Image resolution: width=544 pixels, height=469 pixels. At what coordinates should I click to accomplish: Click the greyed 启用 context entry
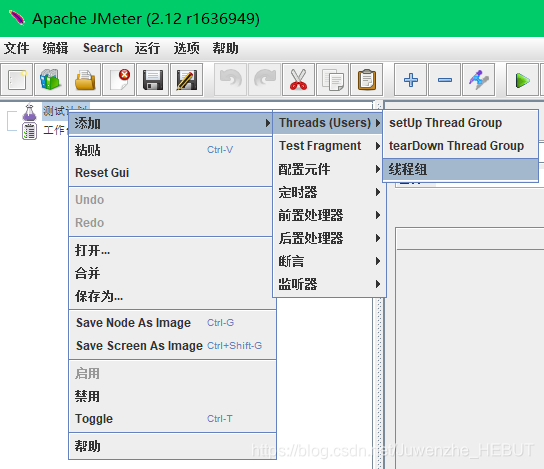pos(172,373)
